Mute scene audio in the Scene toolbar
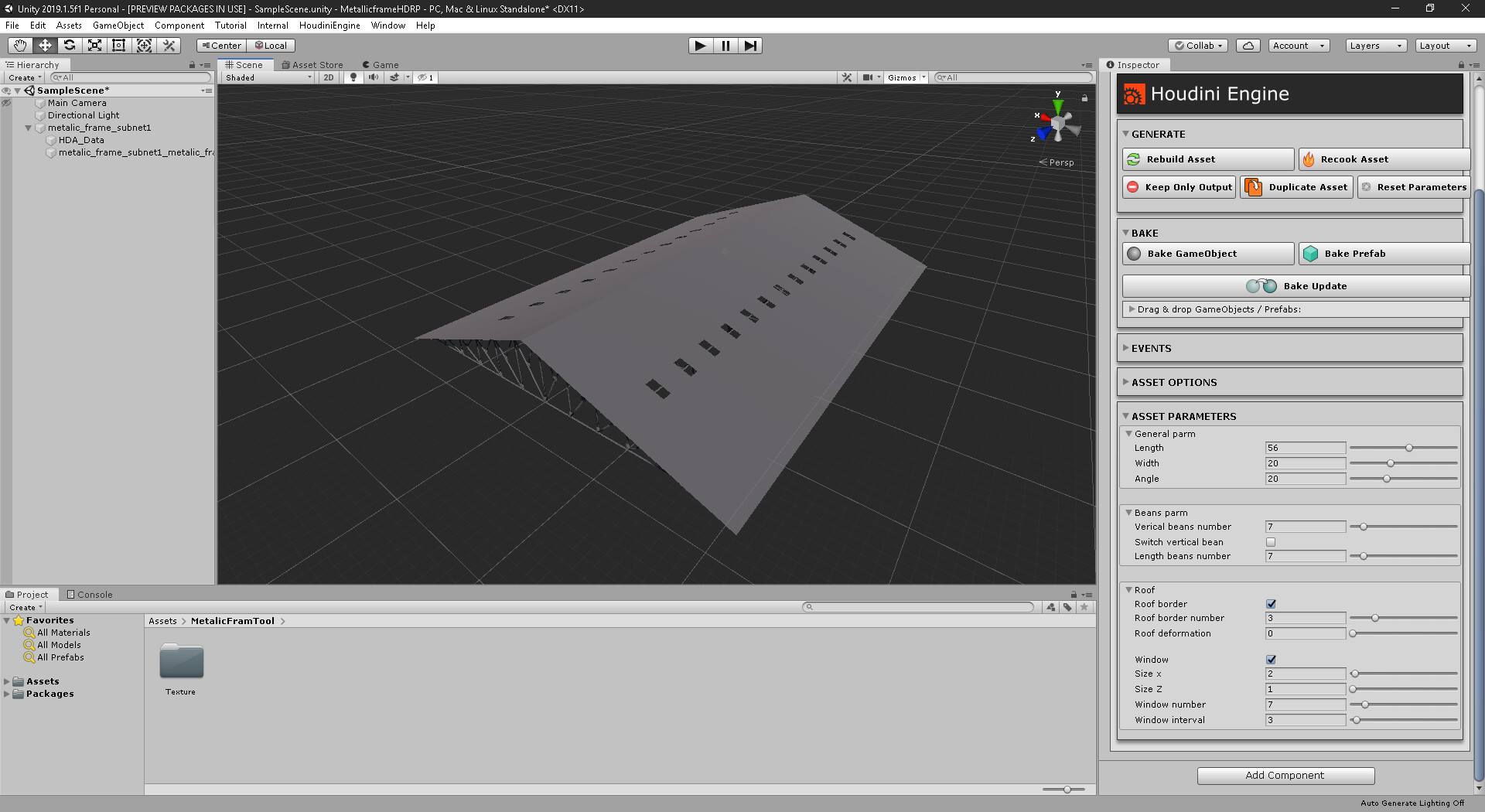 click(374, 77)
